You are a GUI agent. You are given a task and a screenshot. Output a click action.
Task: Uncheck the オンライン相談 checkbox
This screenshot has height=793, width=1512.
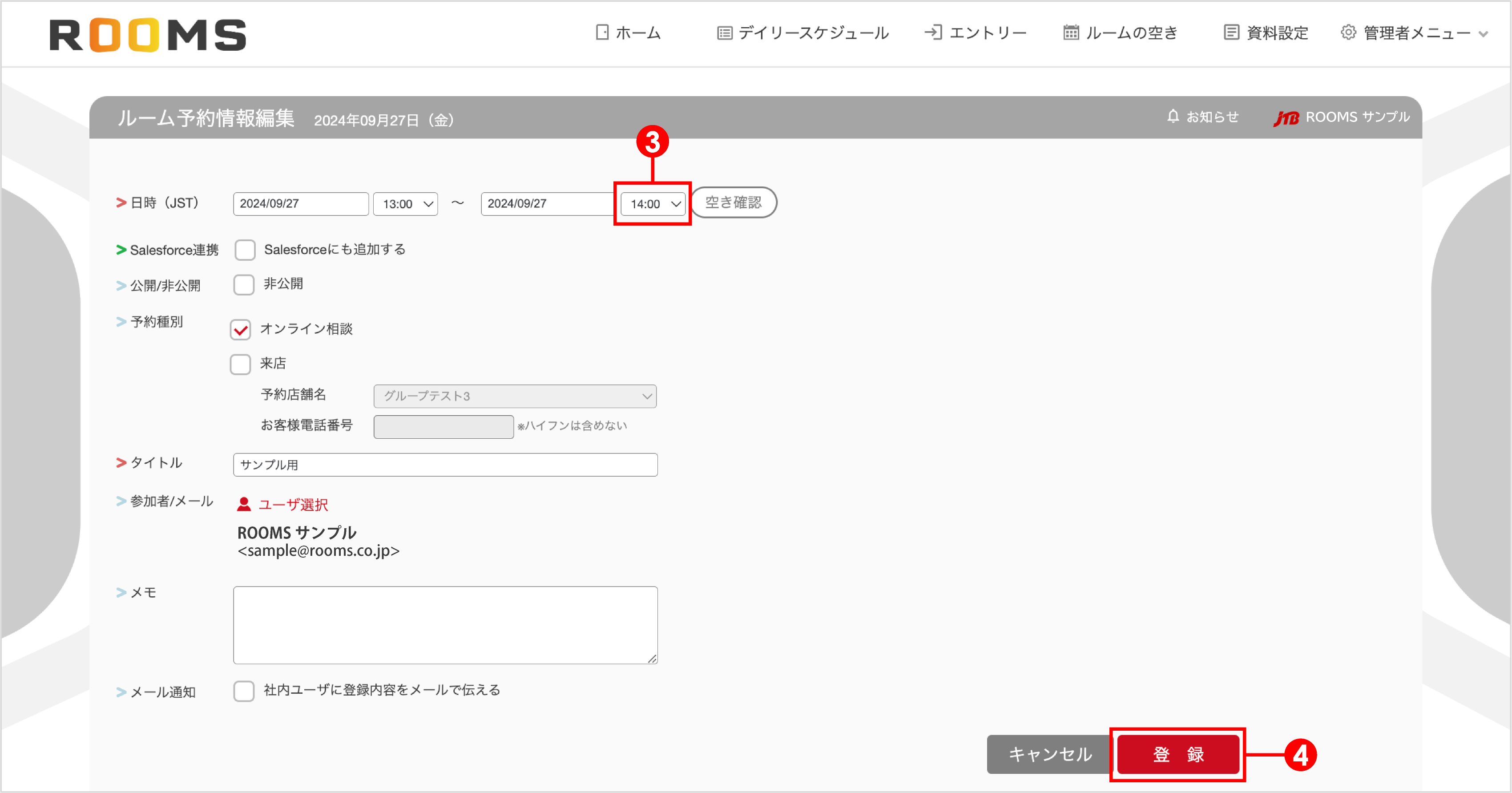tap(240, 330)
